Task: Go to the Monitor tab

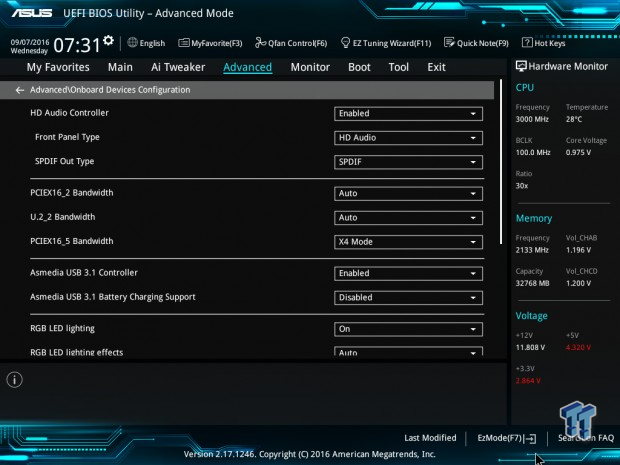Action: 310,67
